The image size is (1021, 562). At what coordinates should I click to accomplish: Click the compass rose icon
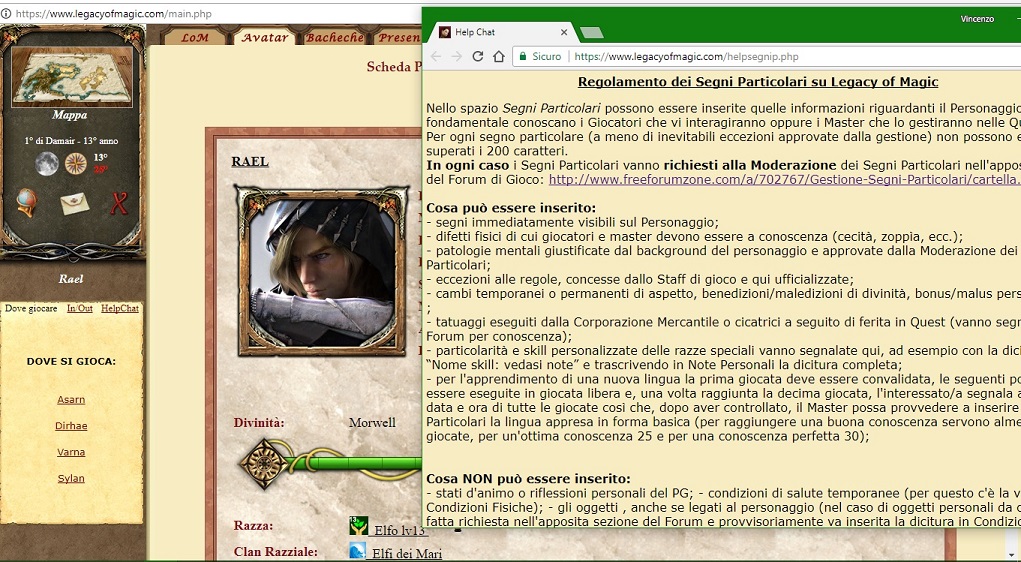75,163
